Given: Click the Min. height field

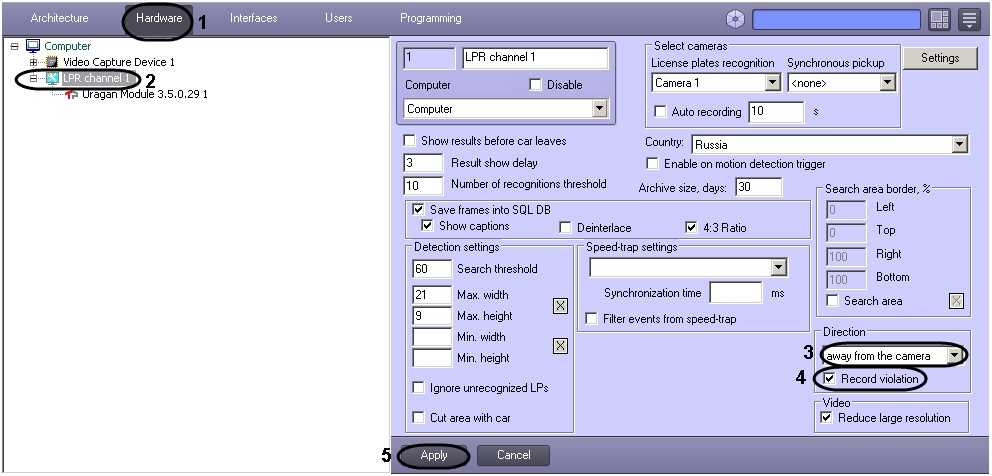Looking at the screenshot, I should [432, 358].
